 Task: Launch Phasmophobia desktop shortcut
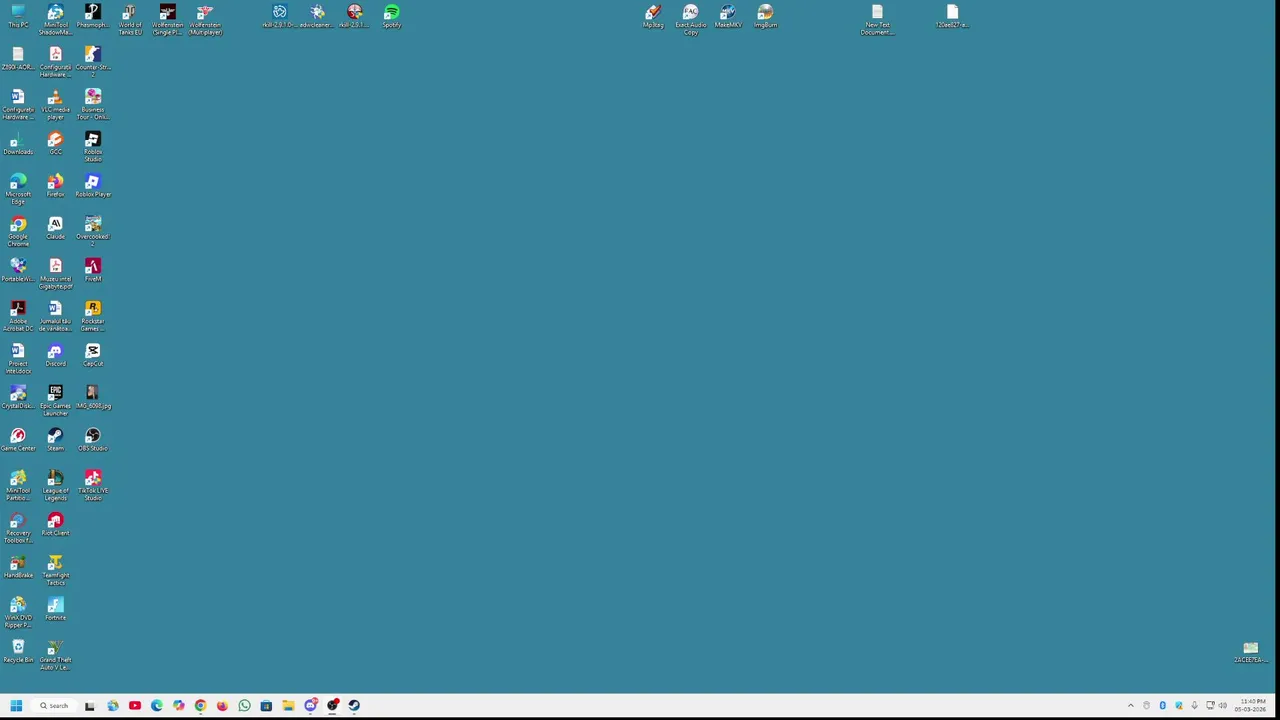click(93, 17)
